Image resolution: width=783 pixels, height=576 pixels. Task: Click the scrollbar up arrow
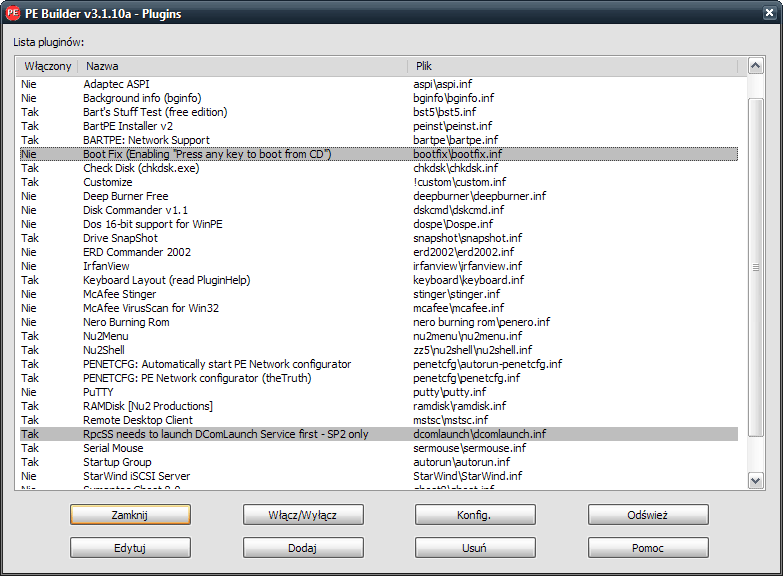[756, 66]
